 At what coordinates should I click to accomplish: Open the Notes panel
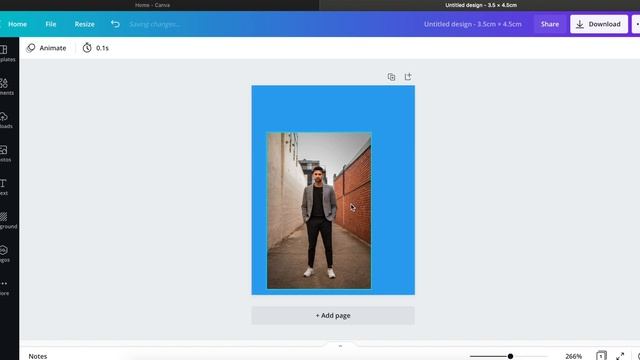click(38, 356)
